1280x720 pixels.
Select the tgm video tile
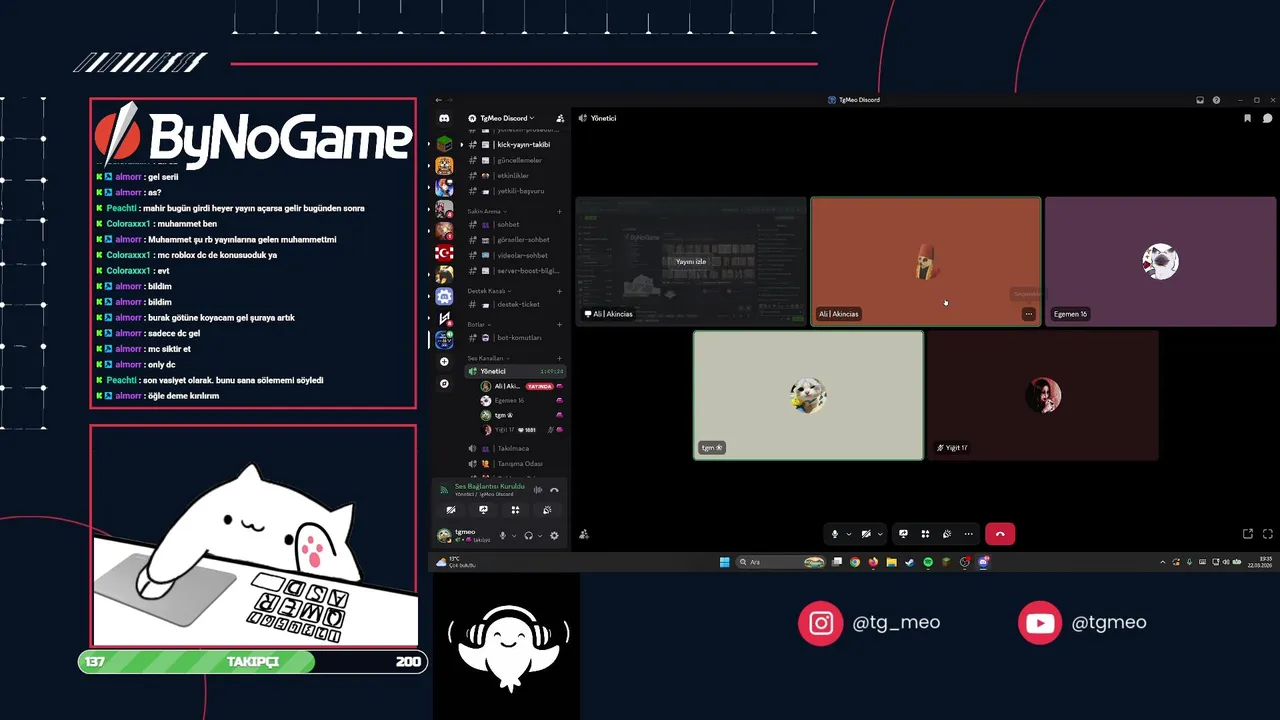pyautogui.click(x=808, y=395)
